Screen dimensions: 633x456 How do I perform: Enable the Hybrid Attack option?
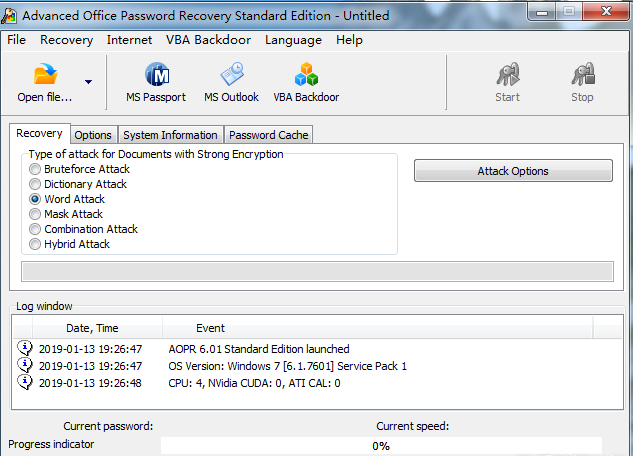click(36, 244)
